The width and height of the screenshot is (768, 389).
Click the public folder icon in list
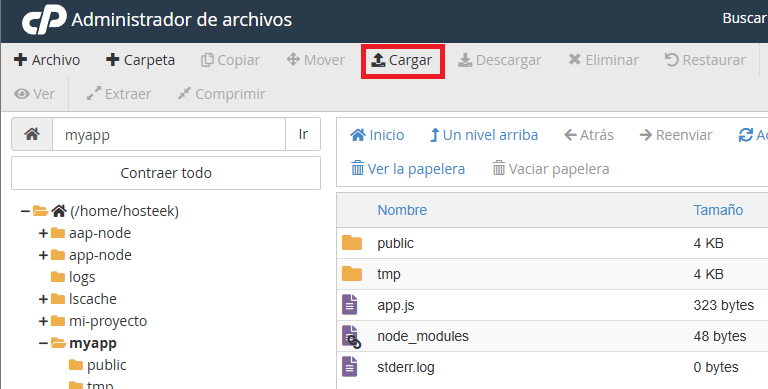[352, 243]
